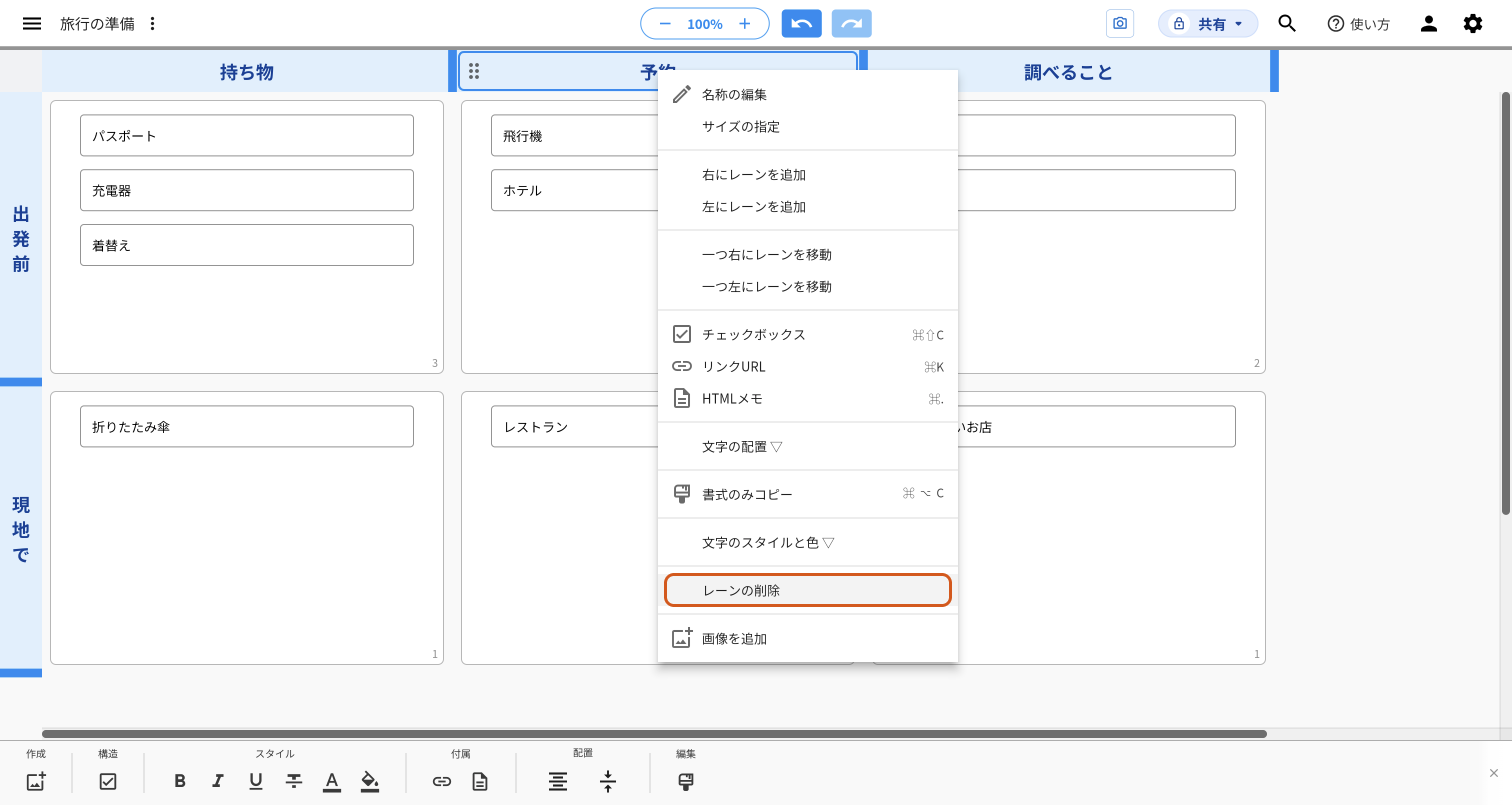1512x805 pixels.
Task: Click the link icon under 付属
Action: click(442, 781)
